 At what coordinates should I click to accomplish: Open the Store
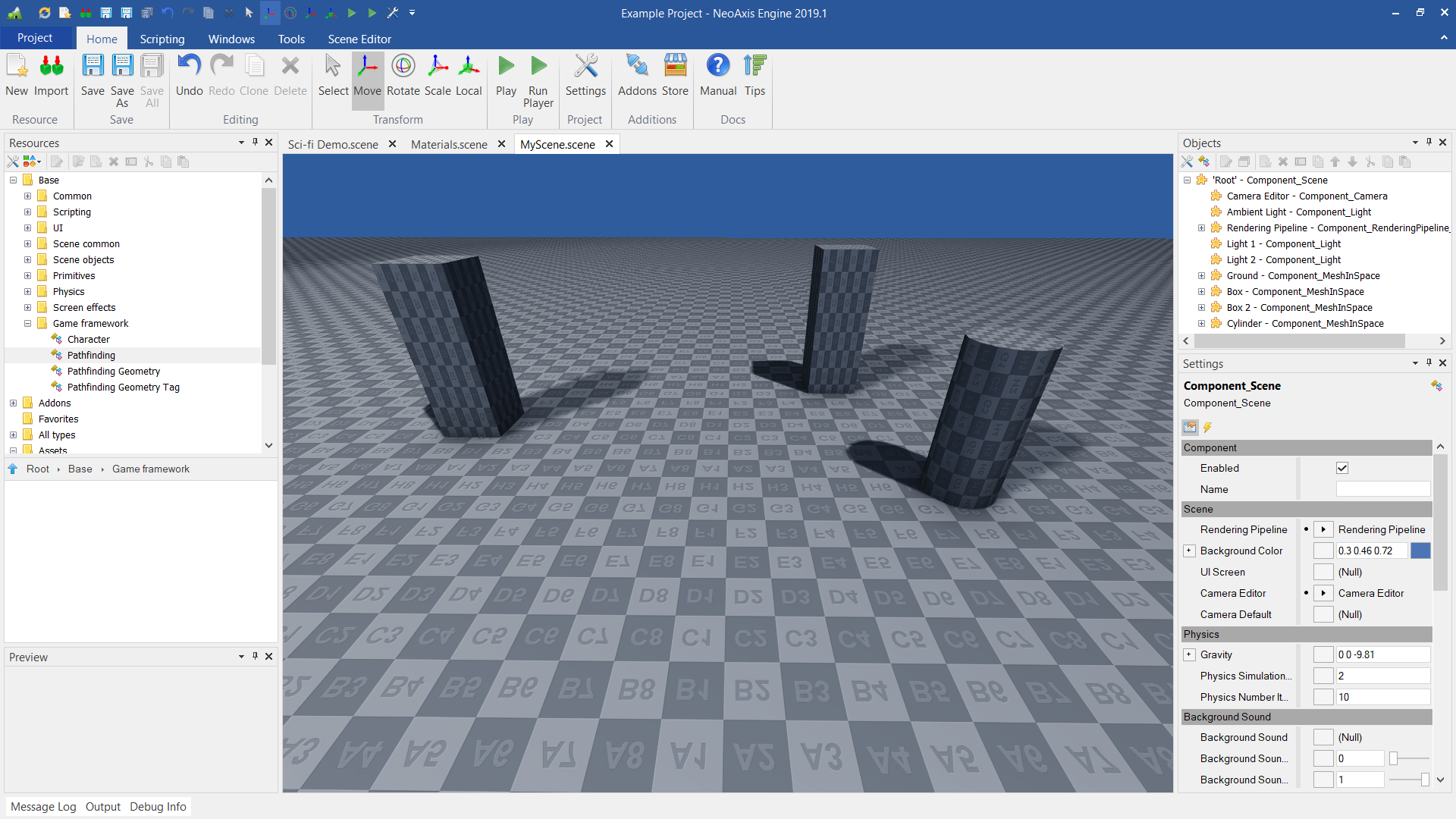(675, 74)
